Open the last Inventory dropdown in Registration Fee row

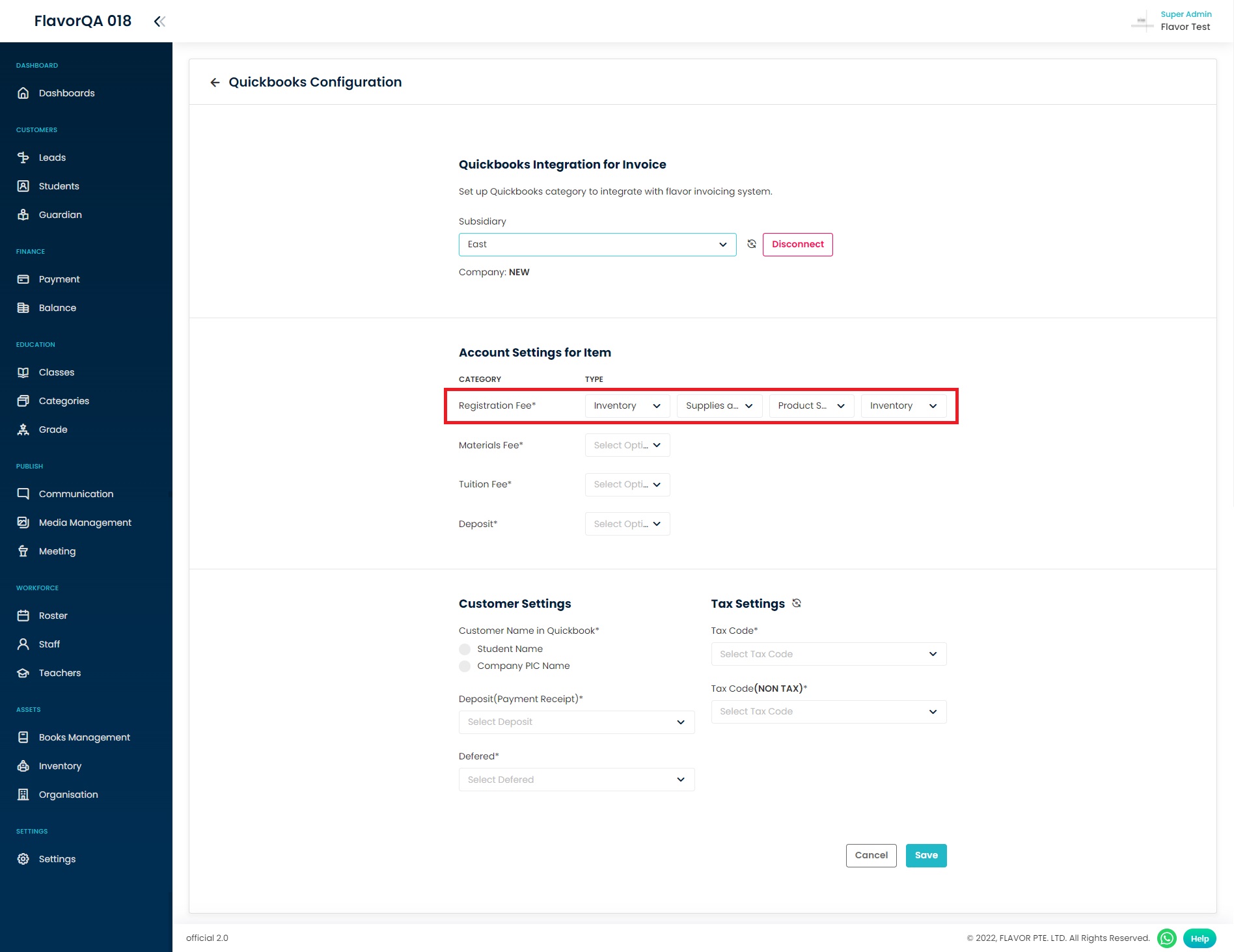[x=904, y=406]
